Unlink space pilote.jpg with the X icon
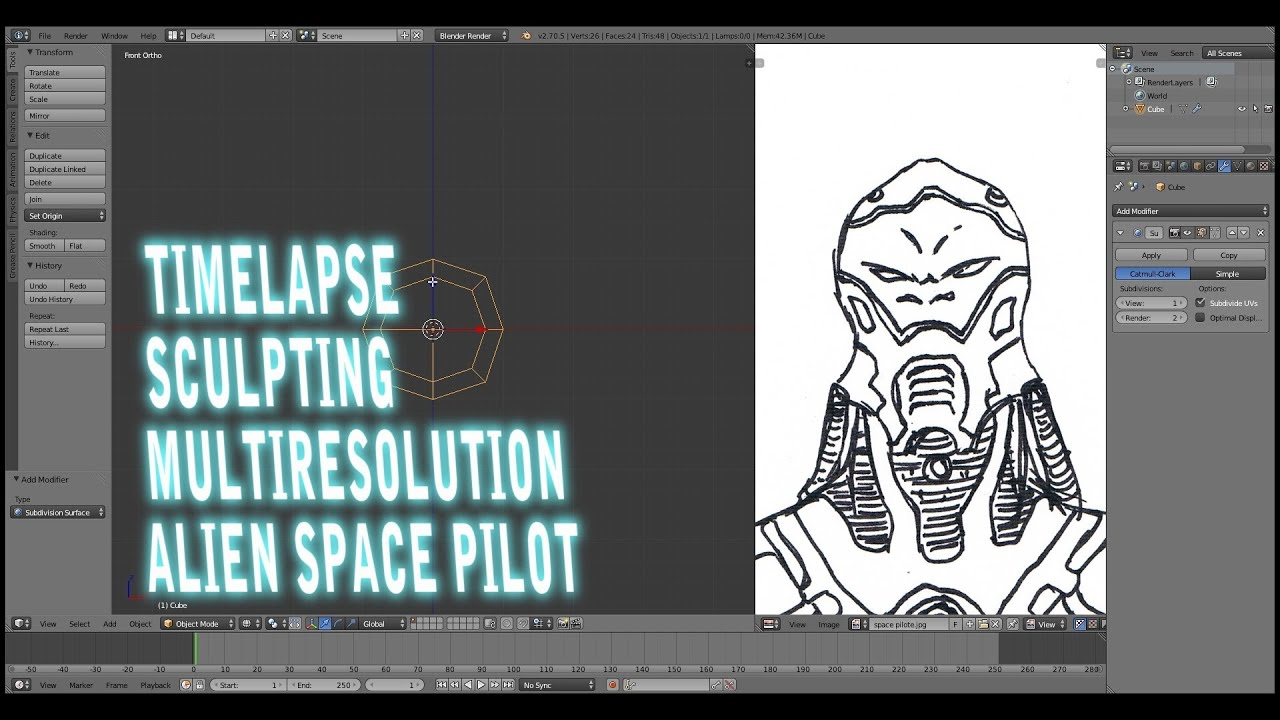1280x720 pixels. point(997,624)
